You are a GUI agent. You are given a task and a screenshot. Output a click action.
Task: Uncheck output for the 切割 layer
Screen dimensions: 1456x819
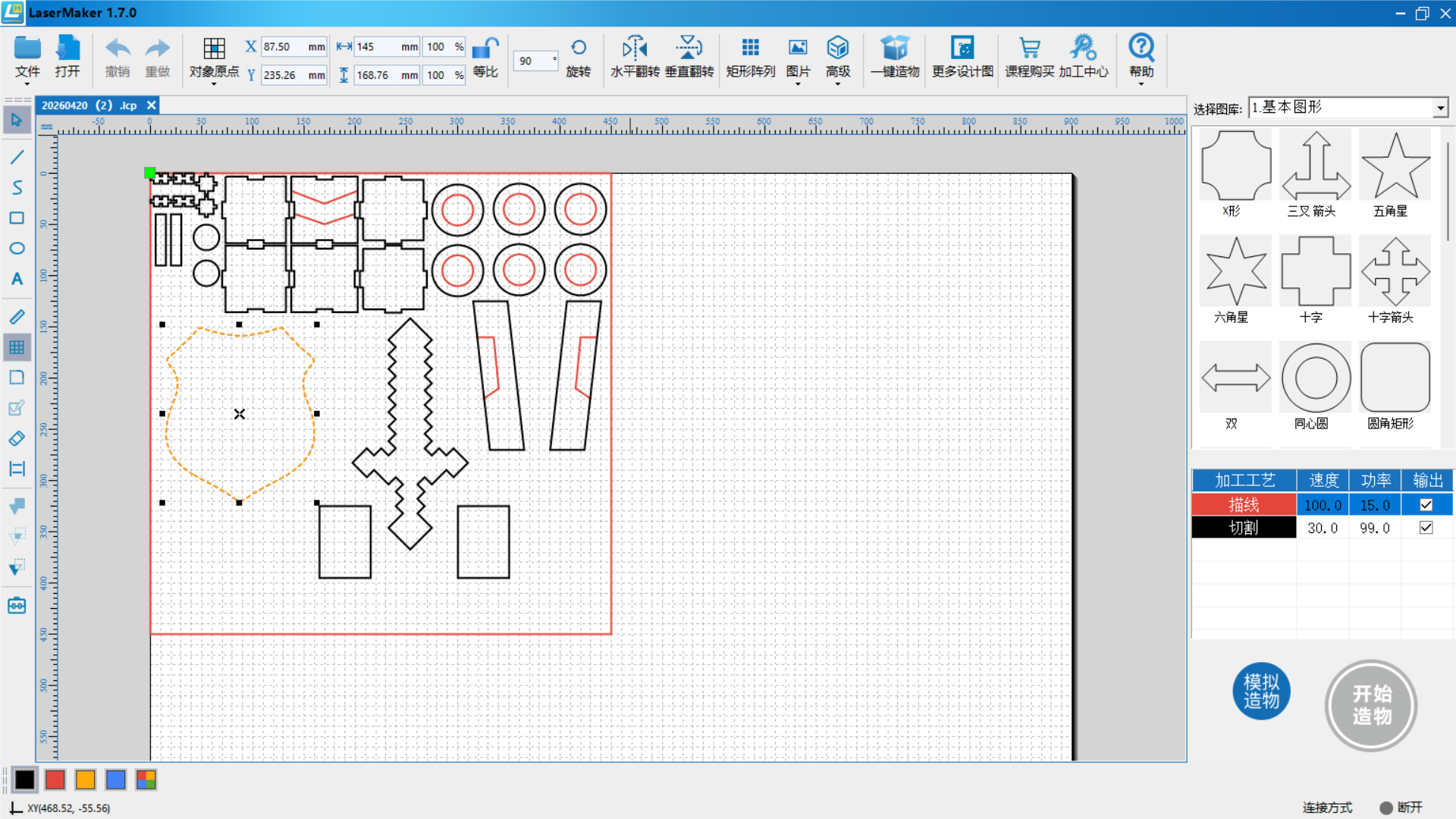[x=1426, y=528]
